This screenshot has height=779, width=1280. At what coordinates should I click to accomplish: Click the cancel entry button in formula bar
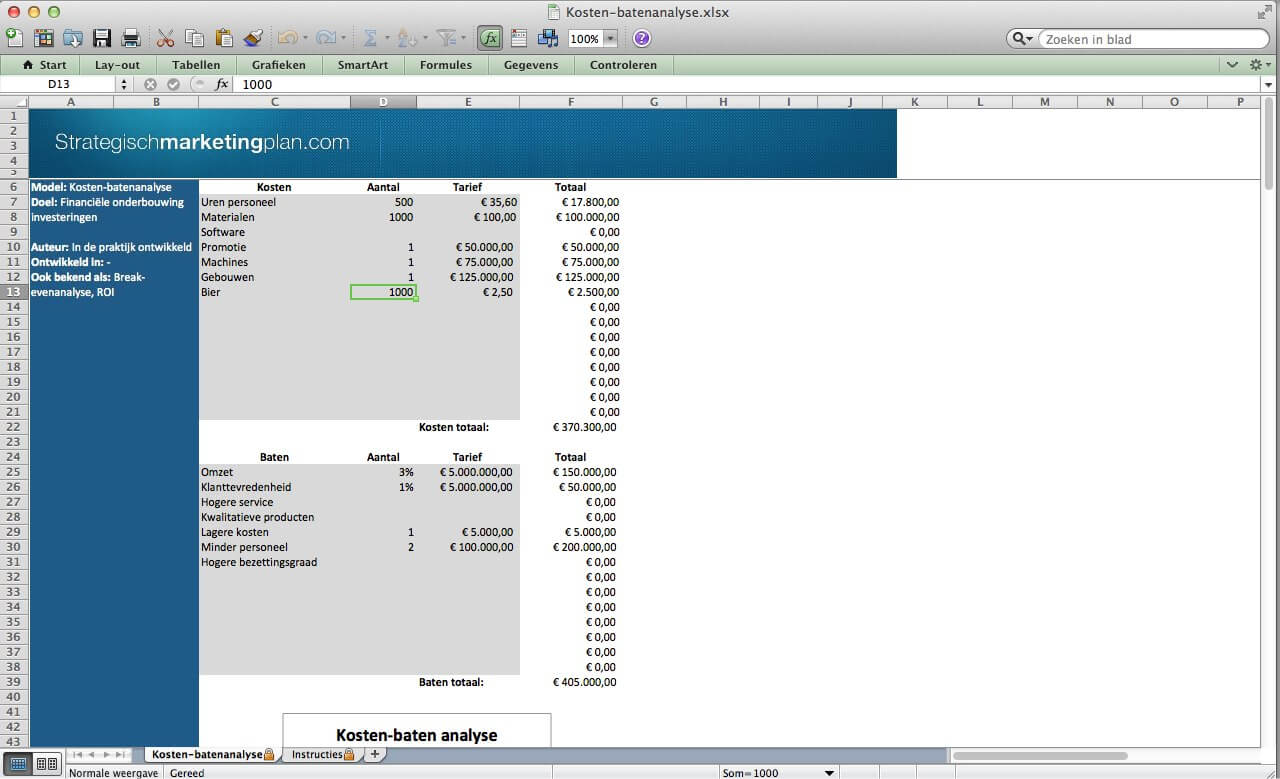[x=151, y=85]
